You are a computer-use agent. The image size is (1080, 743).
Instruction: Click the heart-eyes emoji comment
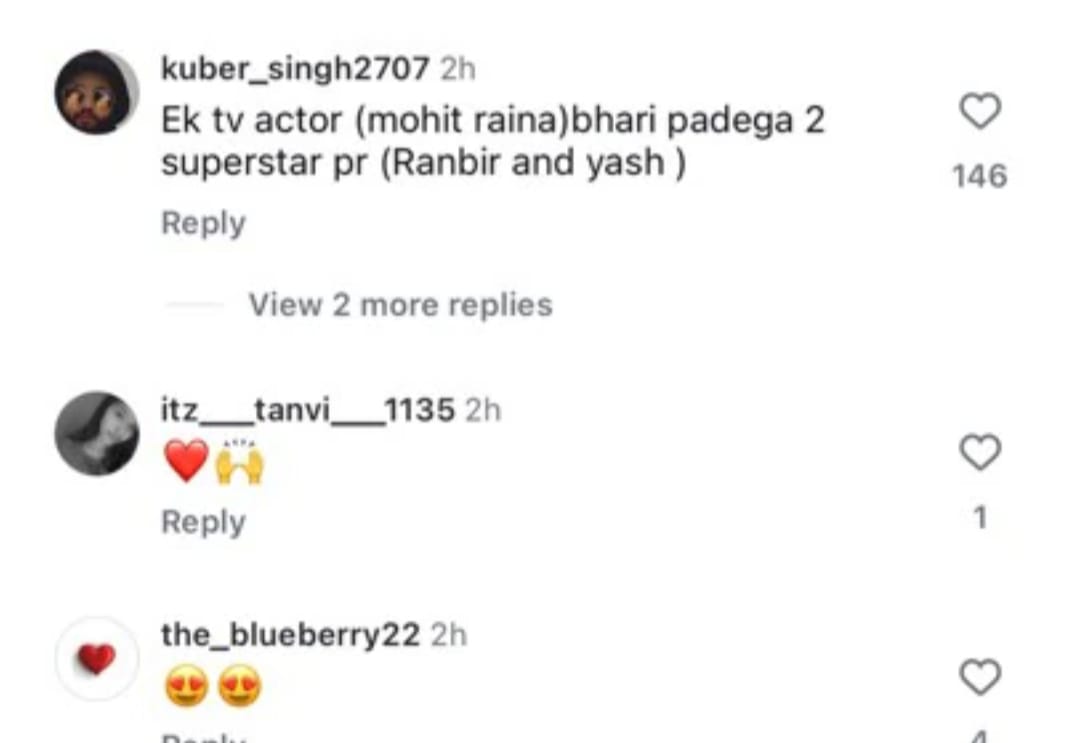coord(213,686)
